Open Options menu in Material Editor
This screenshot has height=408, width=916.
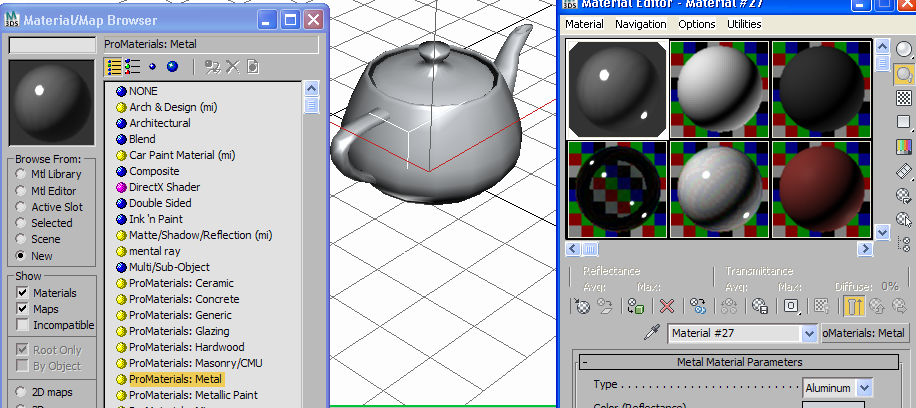696,24
